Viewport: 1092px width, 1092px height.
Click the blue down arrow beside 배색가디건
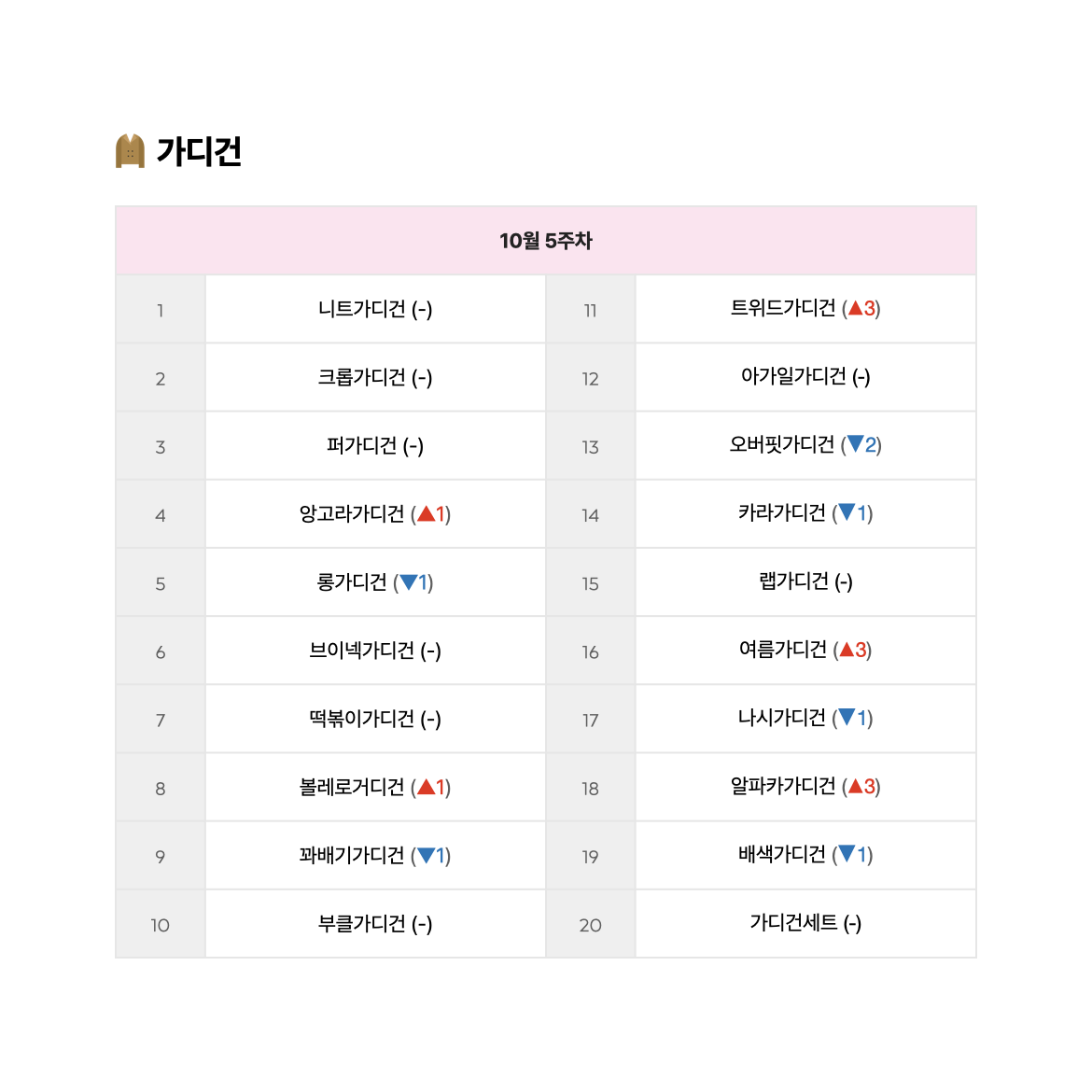(847, 854)
